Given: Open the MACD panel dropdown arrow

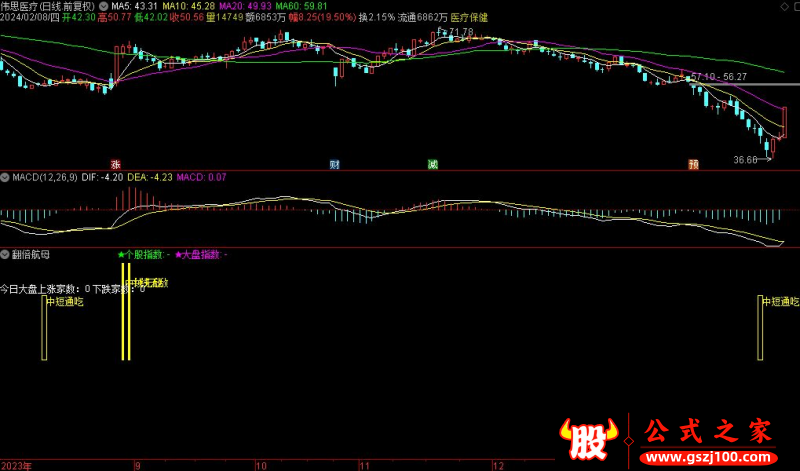Looking at the screenshot, I should pos(5,178).
